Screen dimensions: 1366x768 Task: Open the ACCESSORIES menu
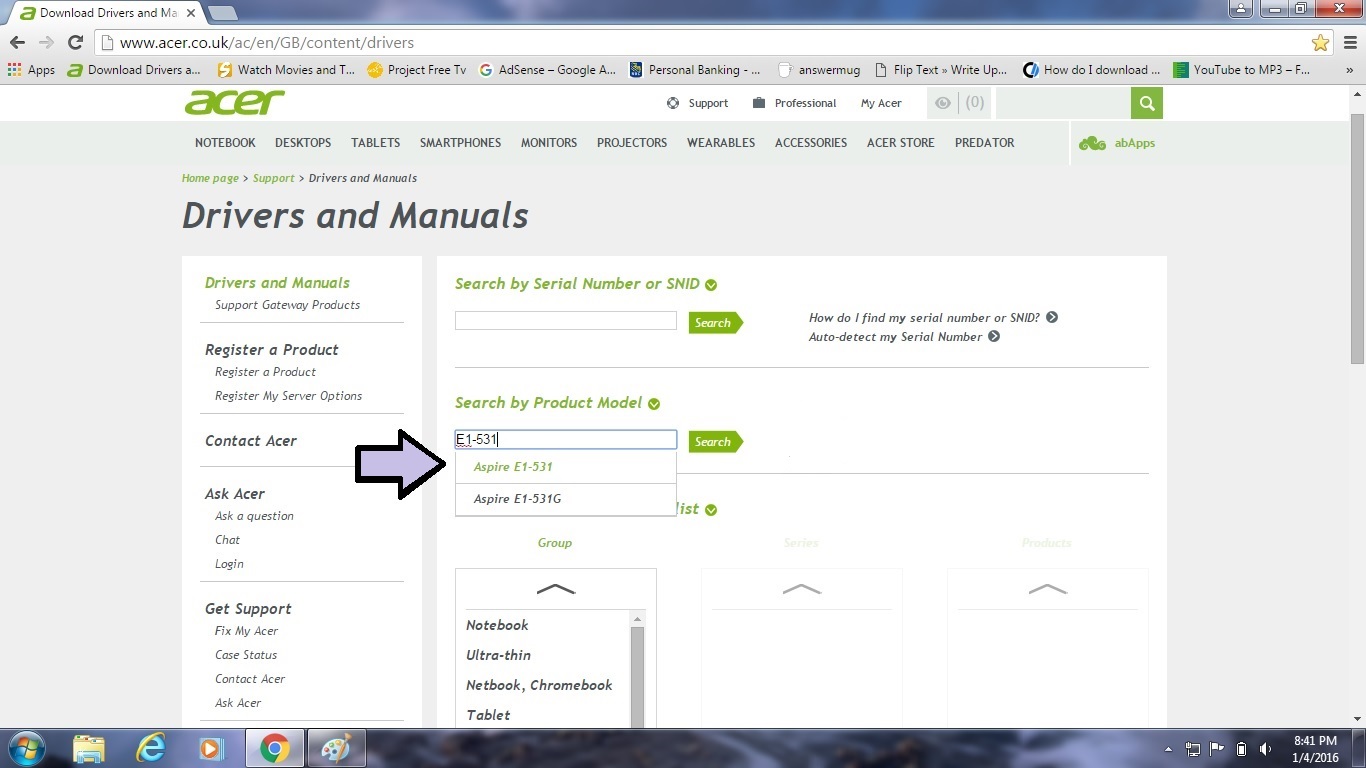(x=811, y=143)
